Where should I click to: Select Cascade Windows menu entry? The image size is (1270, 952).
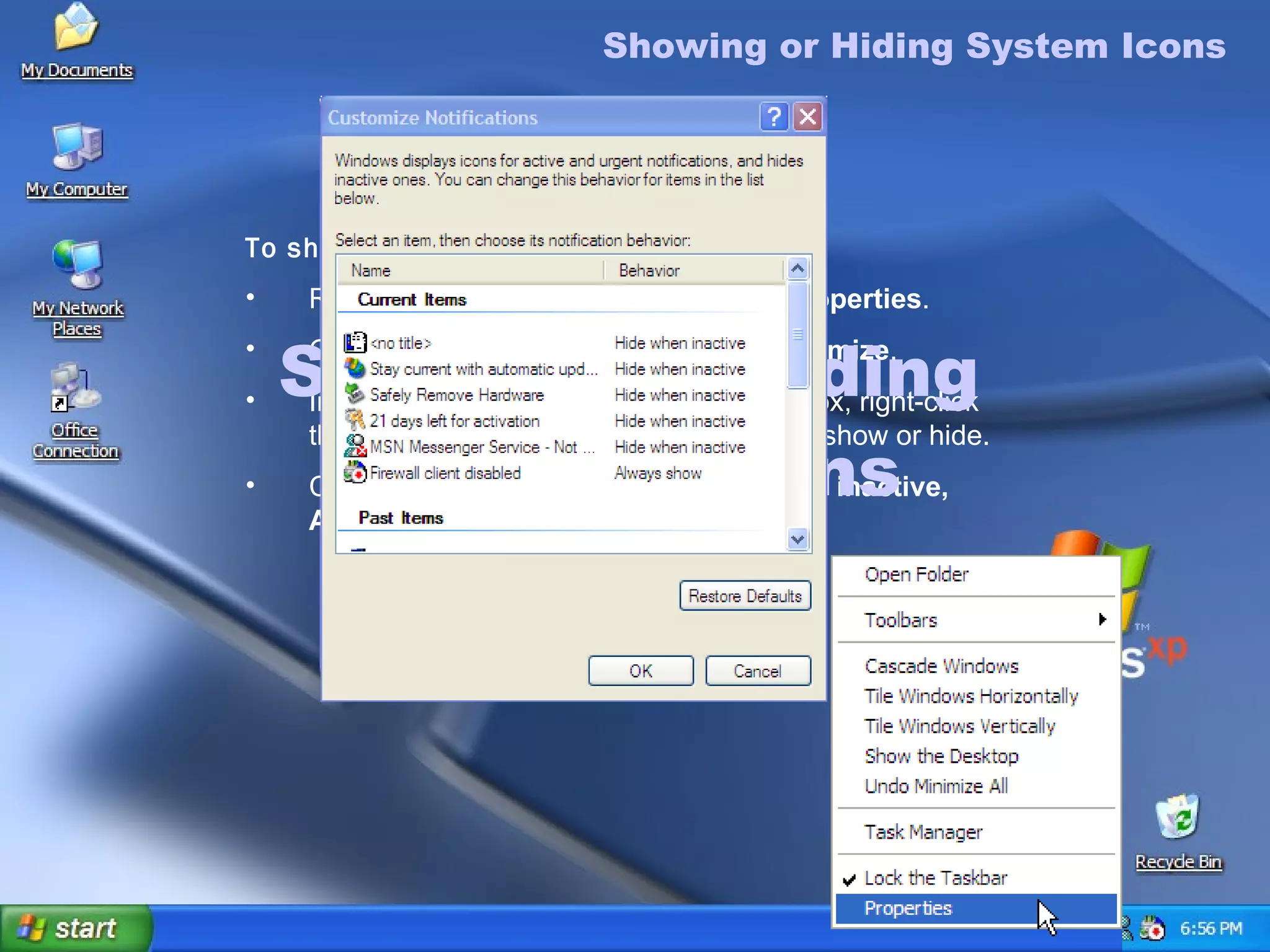tap(976, 666)
